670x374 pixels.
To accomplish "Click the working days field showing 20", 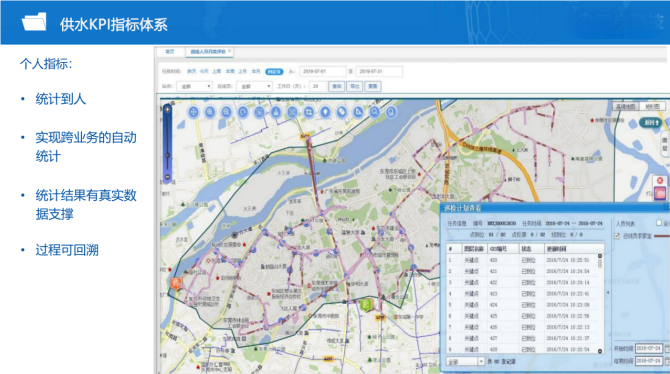I will click(x=318, y=86).
